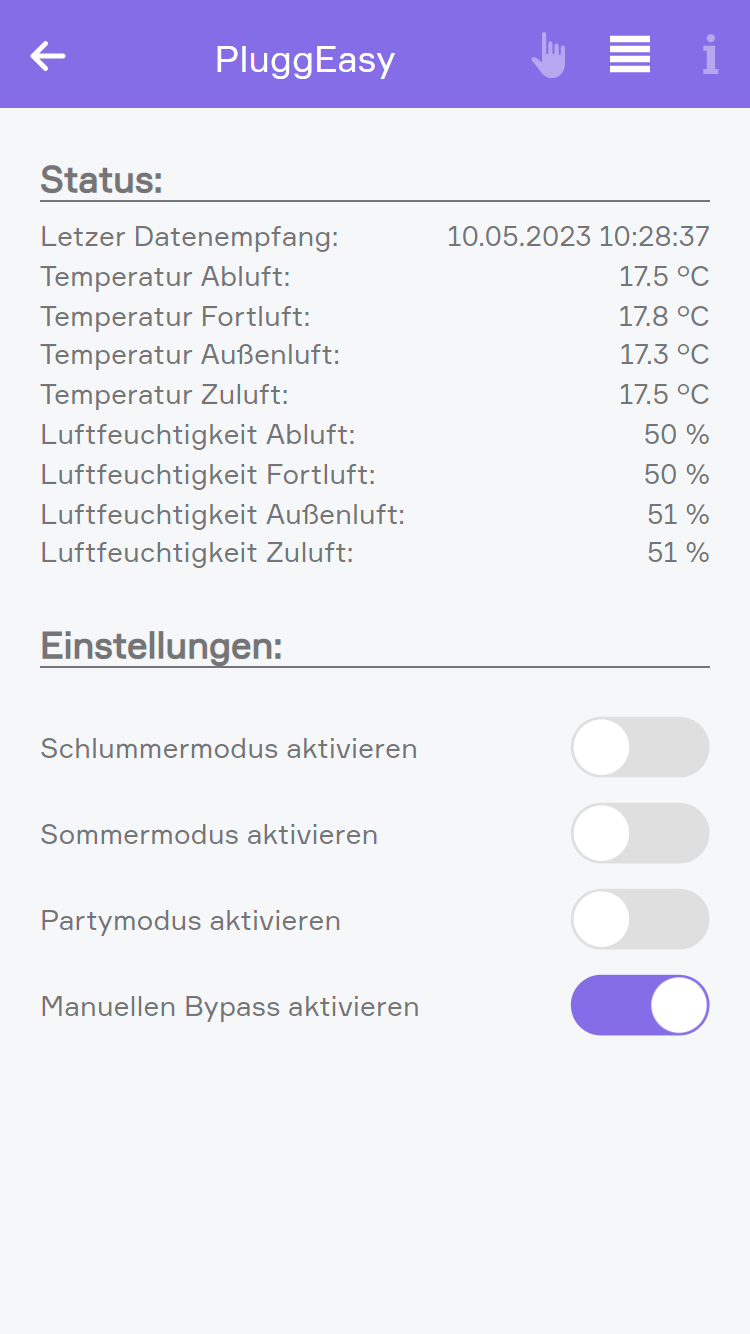750x1334 pixels.
Task: Click the Temperatur Außenluft label
Action: coord(190,355)
